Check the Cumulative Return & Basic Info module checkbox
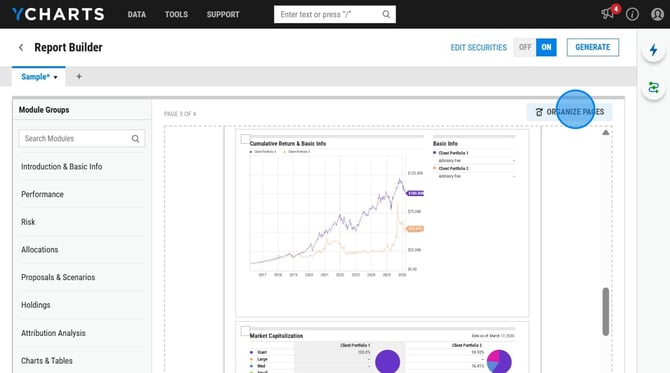This screenshot has height=373, width=670. tap(245, 139)
